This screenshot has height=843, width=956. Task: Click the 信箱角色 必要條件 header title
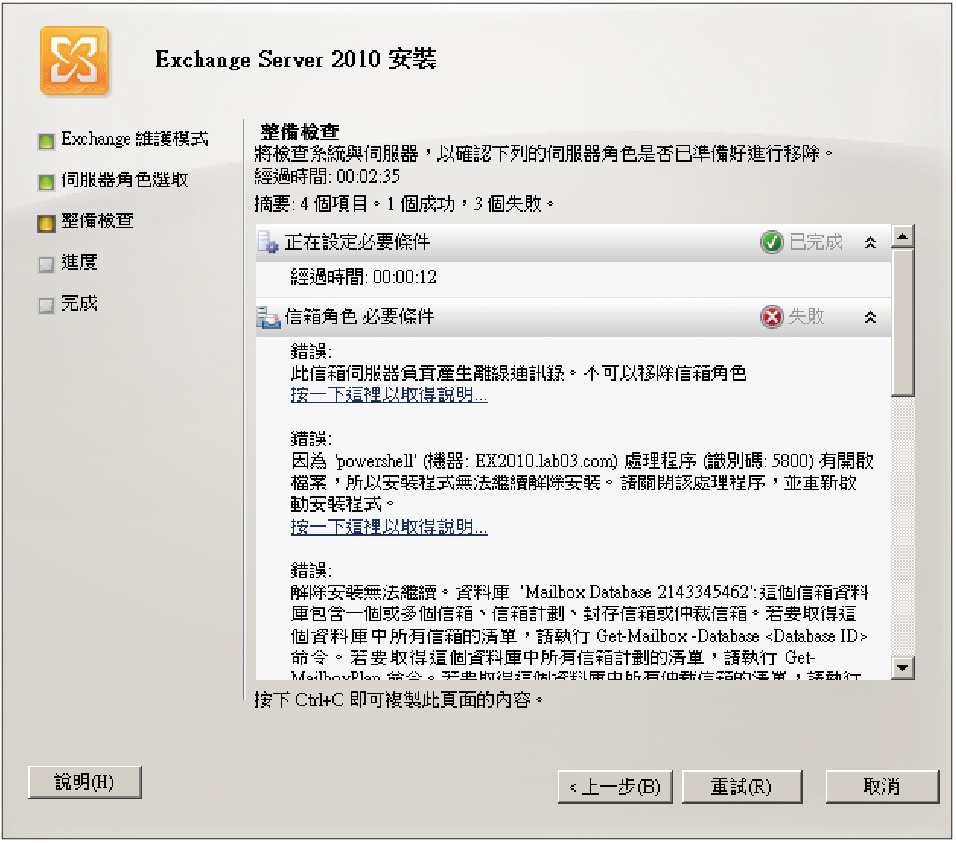pyautogui.click(x=360, y=316)
